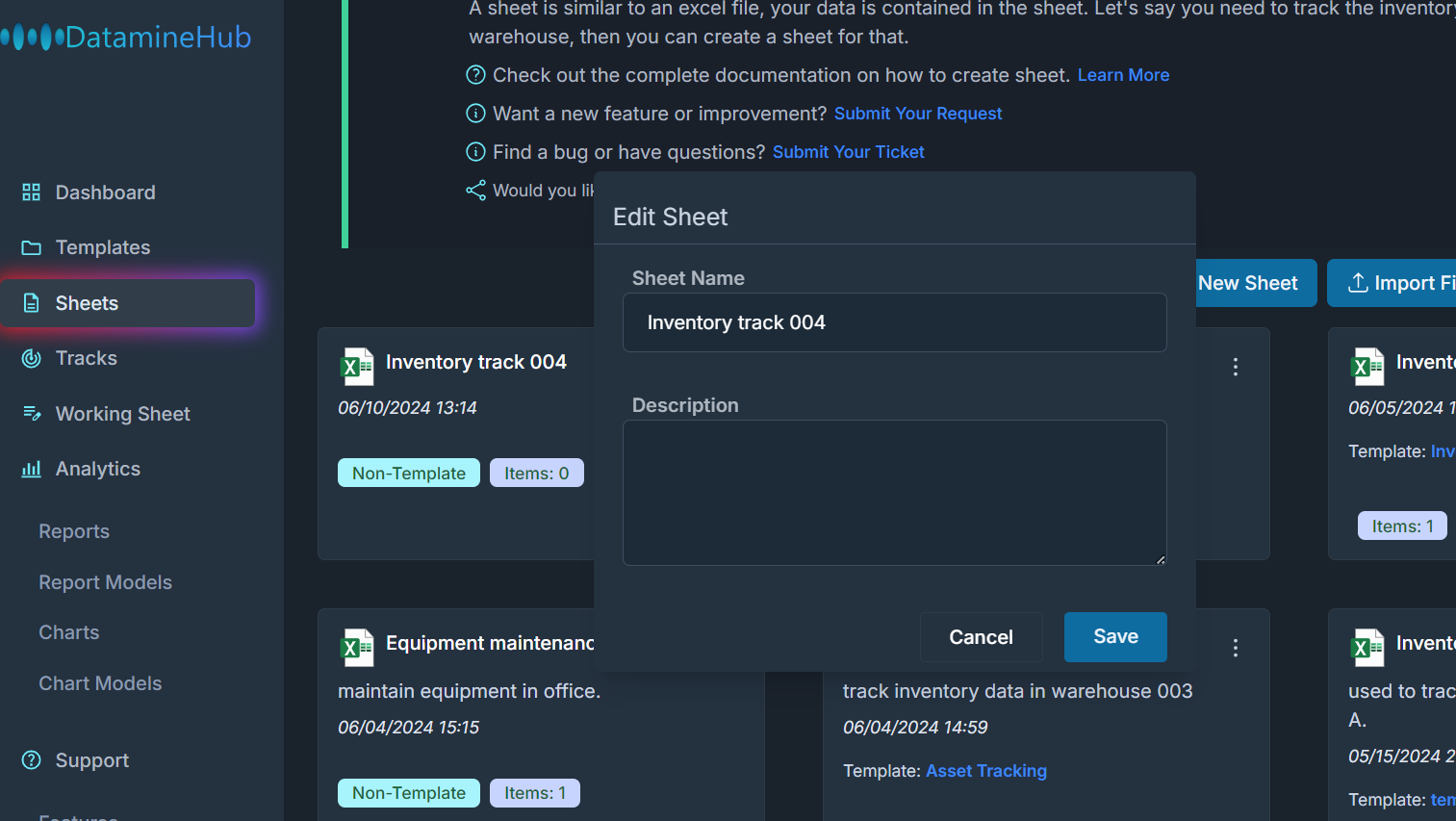
Task: Open Reports under Analytics
Action: tap(74, 531)
